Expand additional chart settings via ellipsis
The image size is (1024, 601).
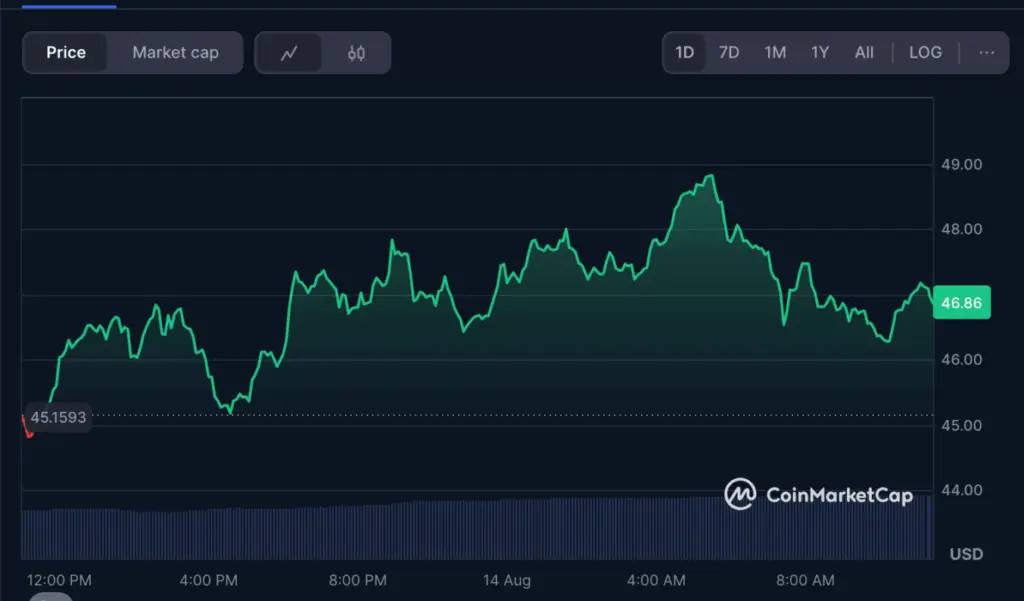pos(986,52)
